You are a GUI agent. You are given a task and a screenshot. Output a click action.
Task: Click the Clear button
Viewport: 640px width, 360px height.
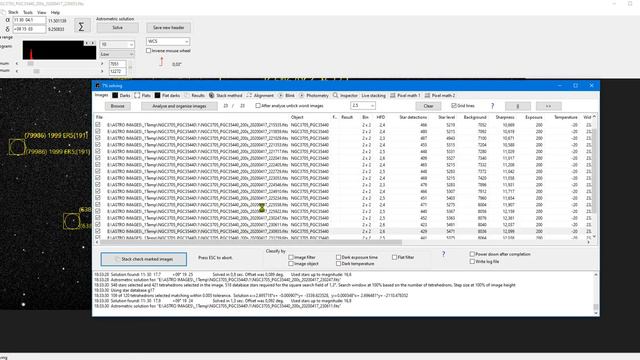(x=428, y=106)
